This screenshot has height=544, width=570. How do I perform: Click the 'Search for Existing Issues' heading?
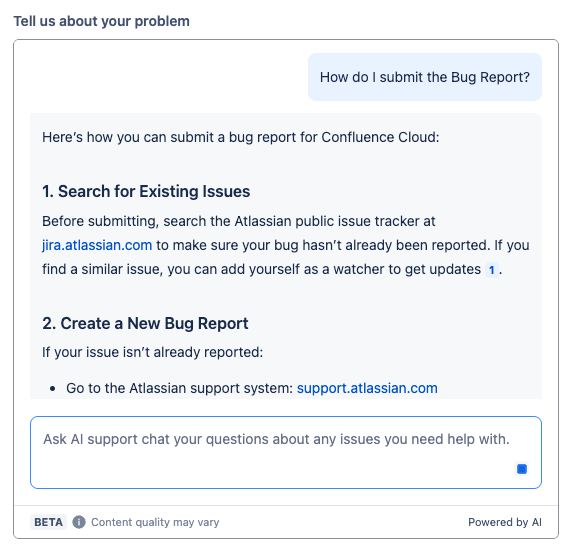click(146, 191)
